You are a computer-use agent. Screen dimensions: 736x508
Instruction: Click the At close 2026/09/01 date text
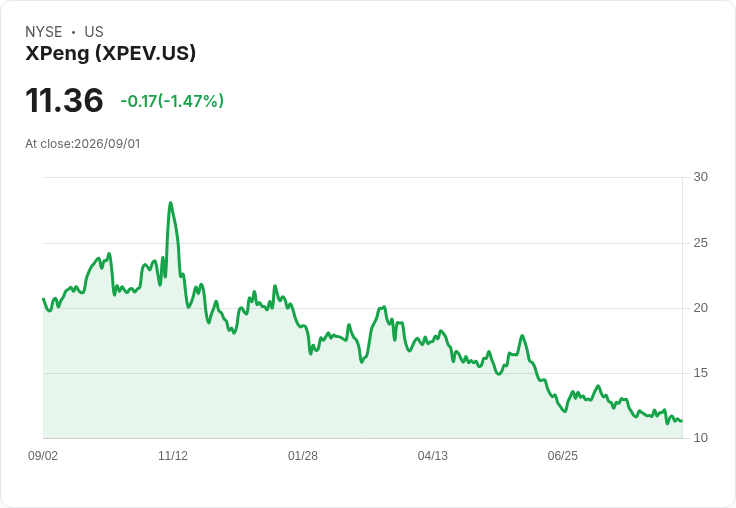pyautogui.click(x=83, y=144)
